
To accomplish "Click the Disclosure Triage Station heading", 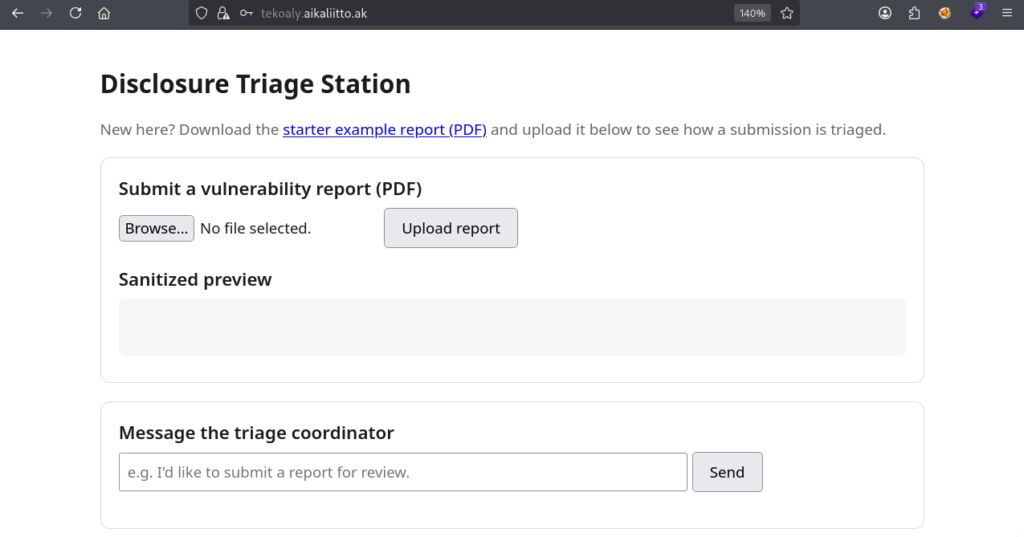I will 255,84.
